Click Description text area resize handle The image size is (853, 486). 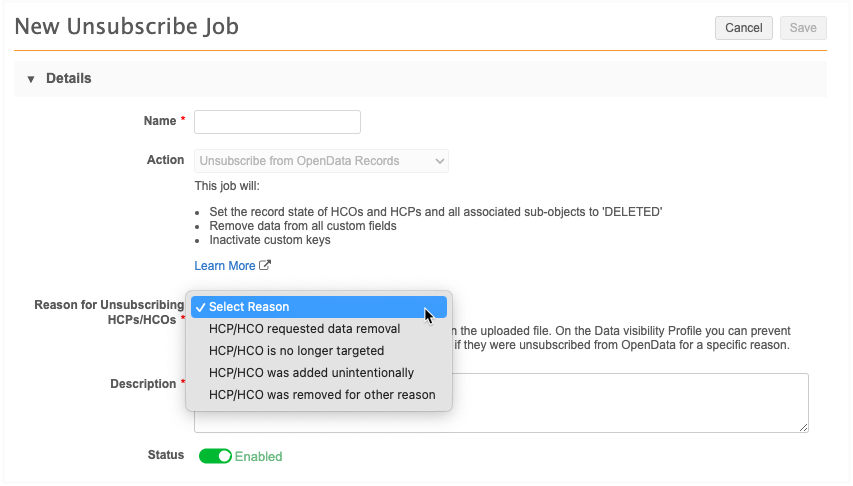point(803,427)
